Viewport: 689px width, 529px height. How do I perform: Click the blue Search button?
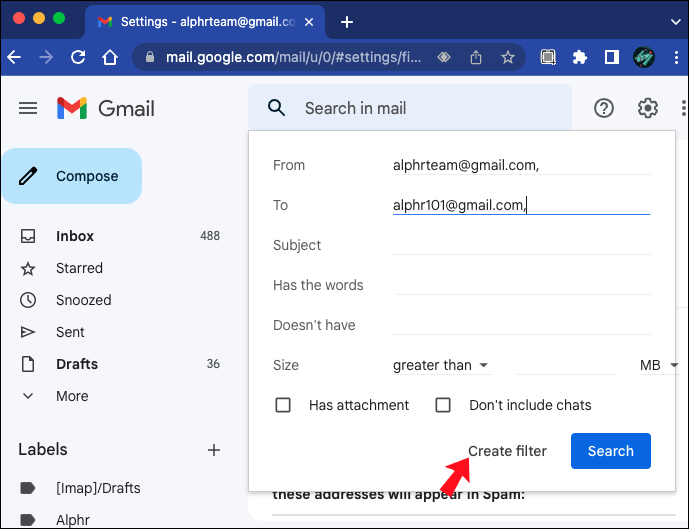tap(611, 451)
